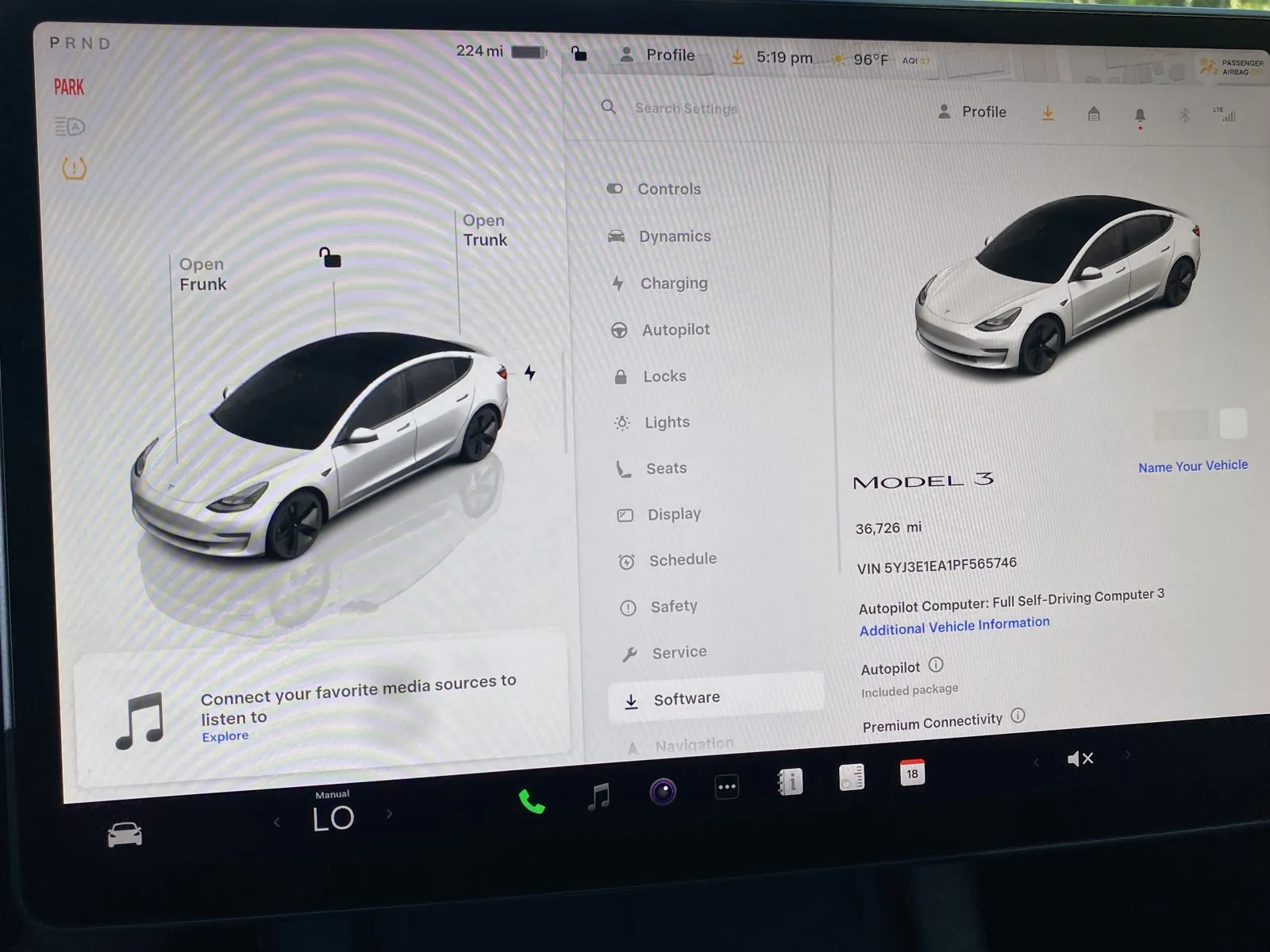Open the Profile dropdown in top status bar
The image size is (1270, 952).
[x=658, y=55]
